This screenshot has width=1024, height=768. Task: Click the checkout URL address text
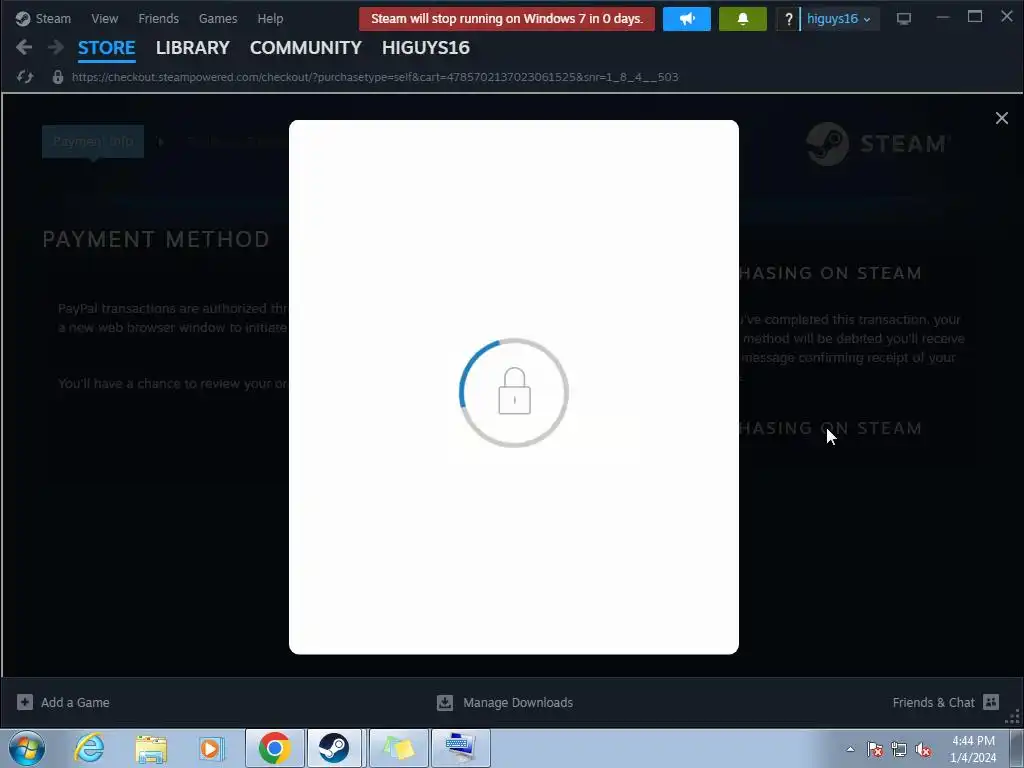(375, 77)
